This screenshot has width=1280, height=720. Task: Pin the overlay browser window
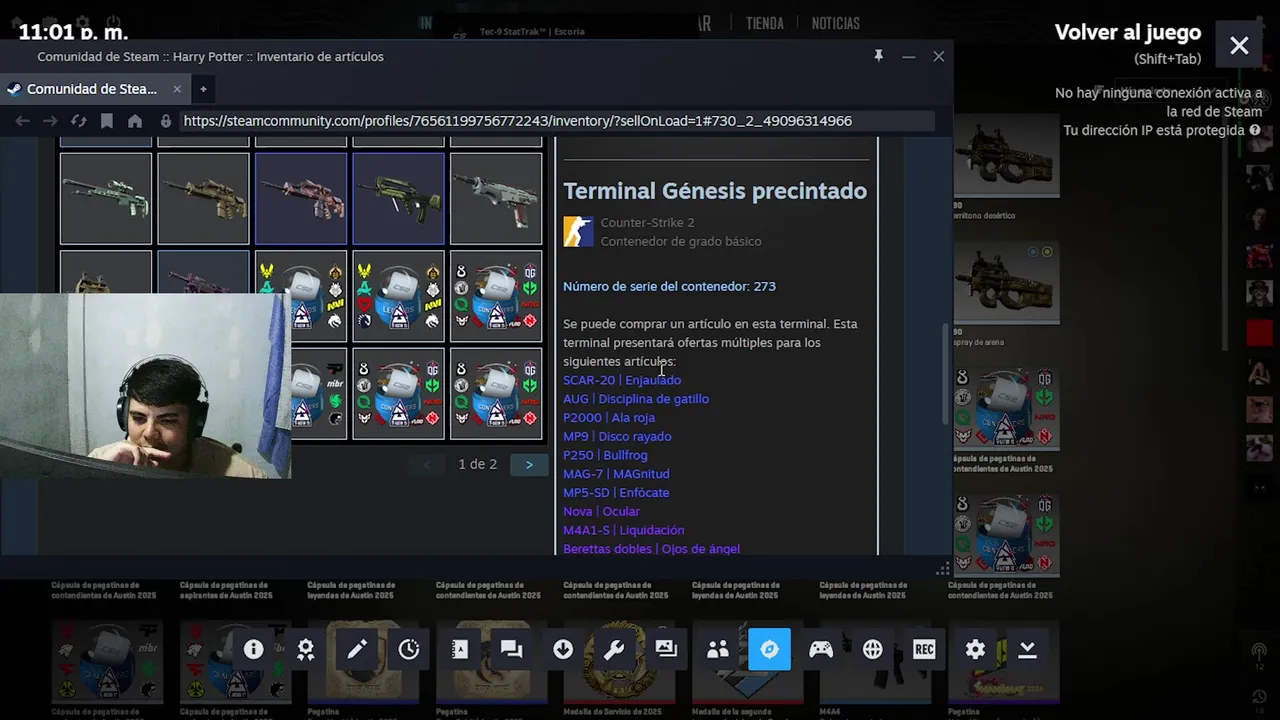tap(879, 56)
